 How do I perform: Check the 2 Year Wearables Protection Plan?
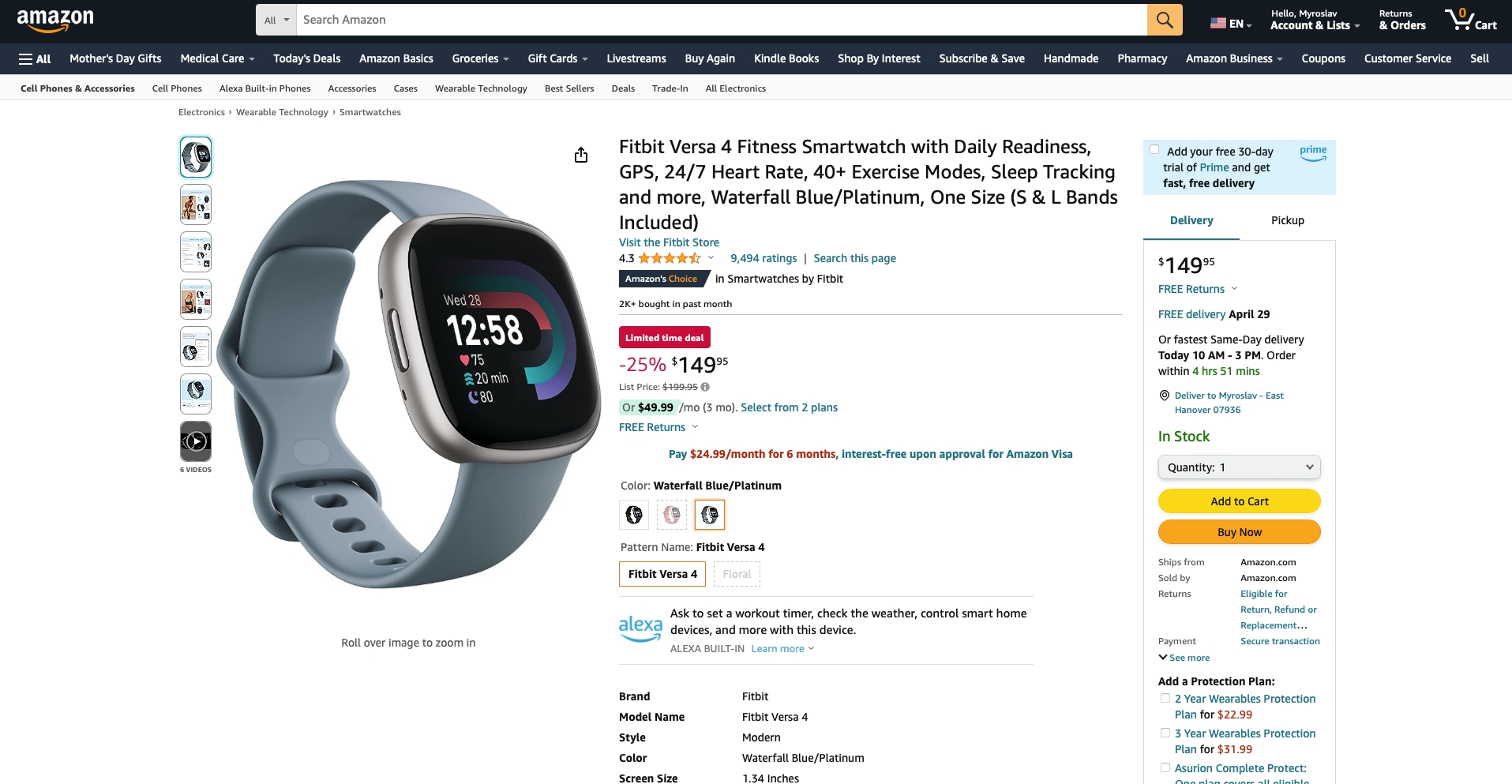pyautogui.click(x=1165, y=698)
